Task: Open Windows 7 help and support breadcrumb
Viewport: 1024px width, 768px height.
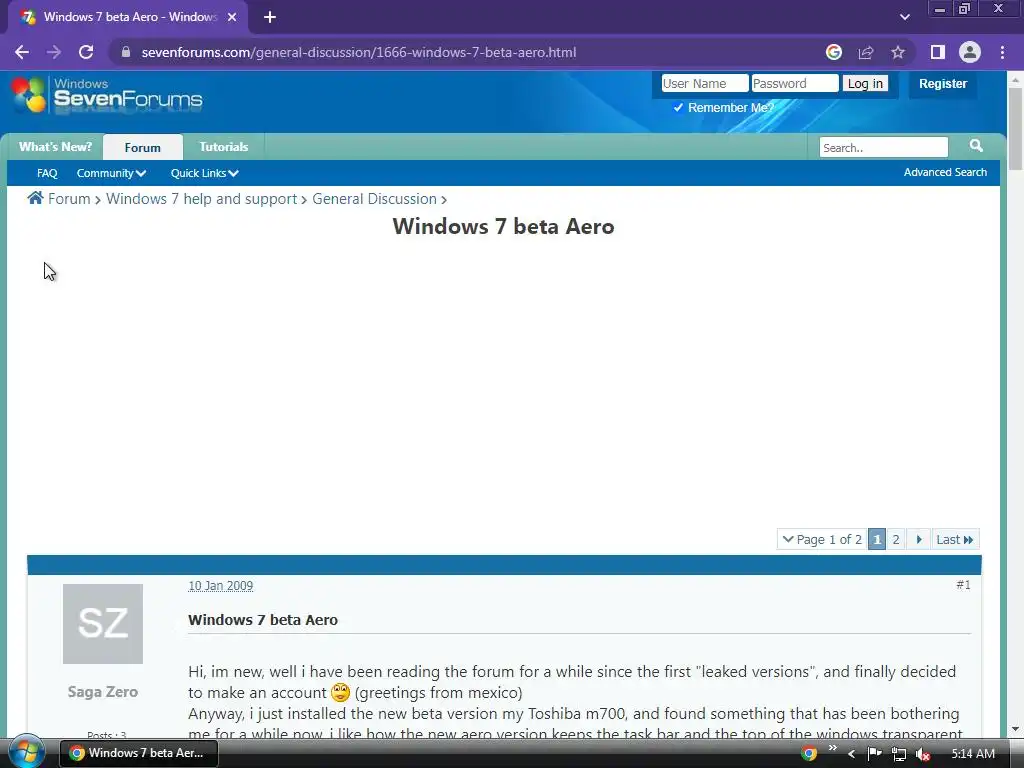Action: tap(201, 199)
